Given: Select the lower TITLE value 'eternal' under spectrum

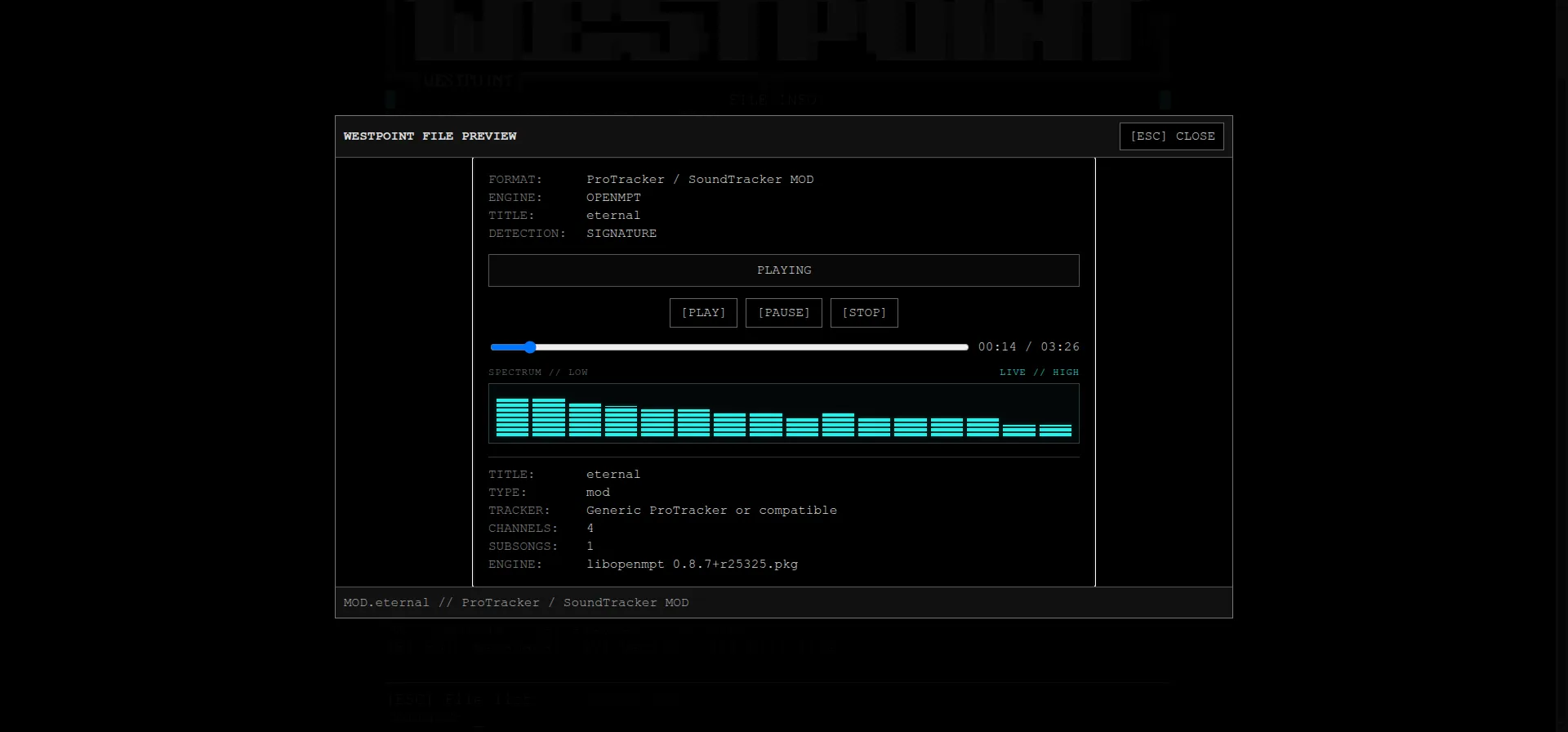Looking at the screenshot, I should [x=613, y=475].
